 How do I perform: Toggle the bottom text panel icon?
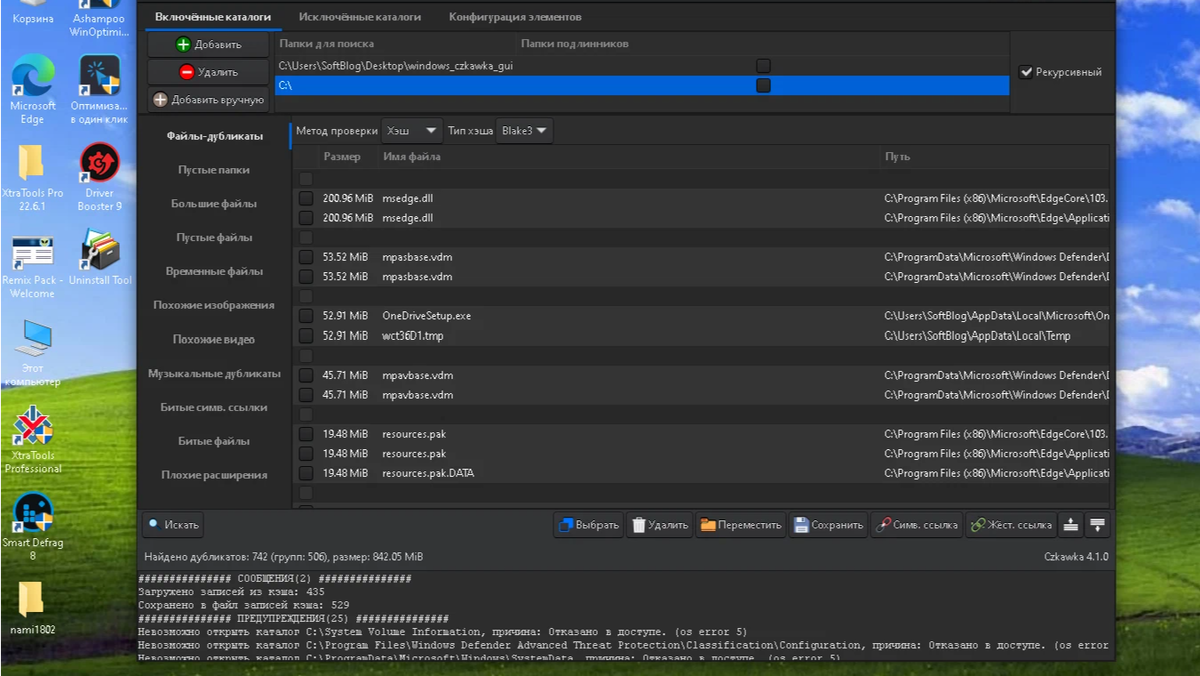(1097, 524)
